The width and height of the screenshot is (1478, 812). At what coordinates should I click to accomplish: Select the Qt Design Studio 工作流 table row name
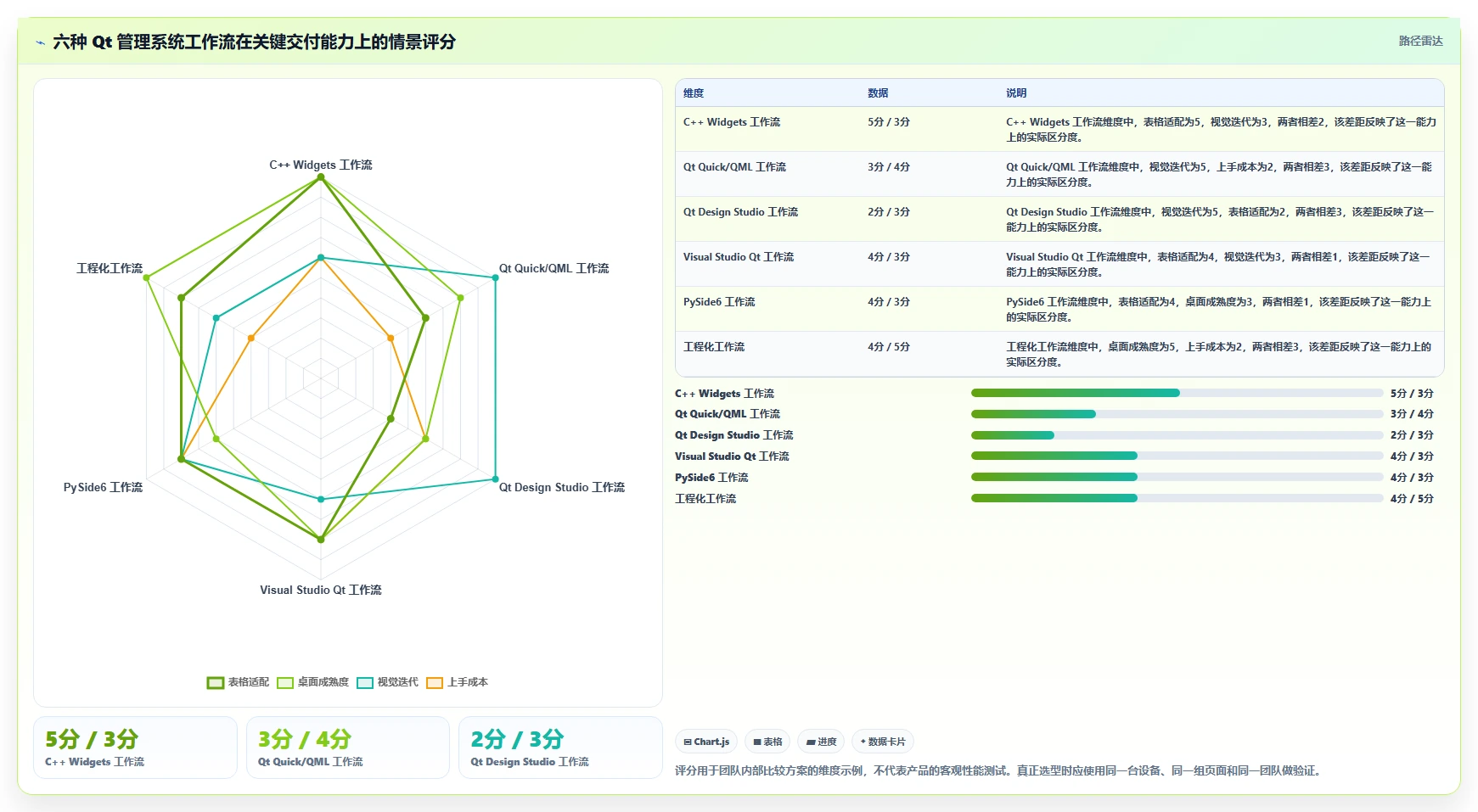tap(740, 212)
